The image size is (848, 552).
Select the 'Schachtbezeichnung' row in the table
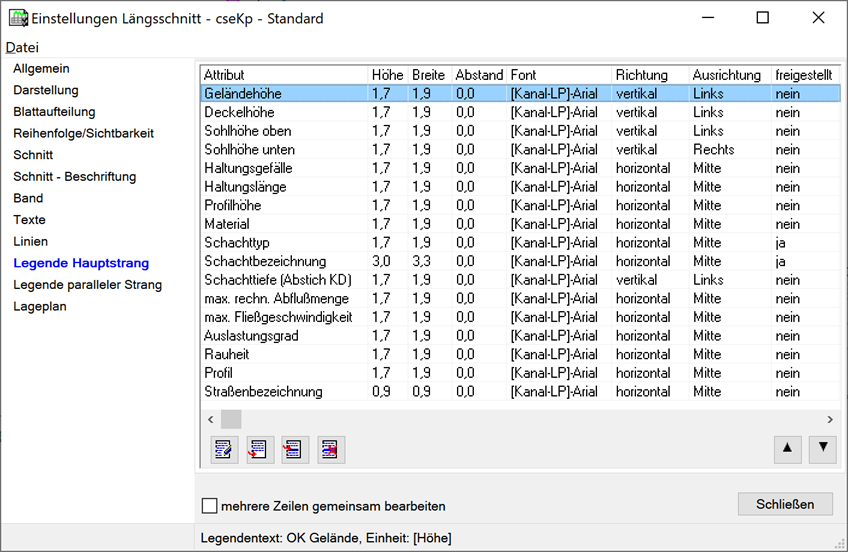point(265,261)
